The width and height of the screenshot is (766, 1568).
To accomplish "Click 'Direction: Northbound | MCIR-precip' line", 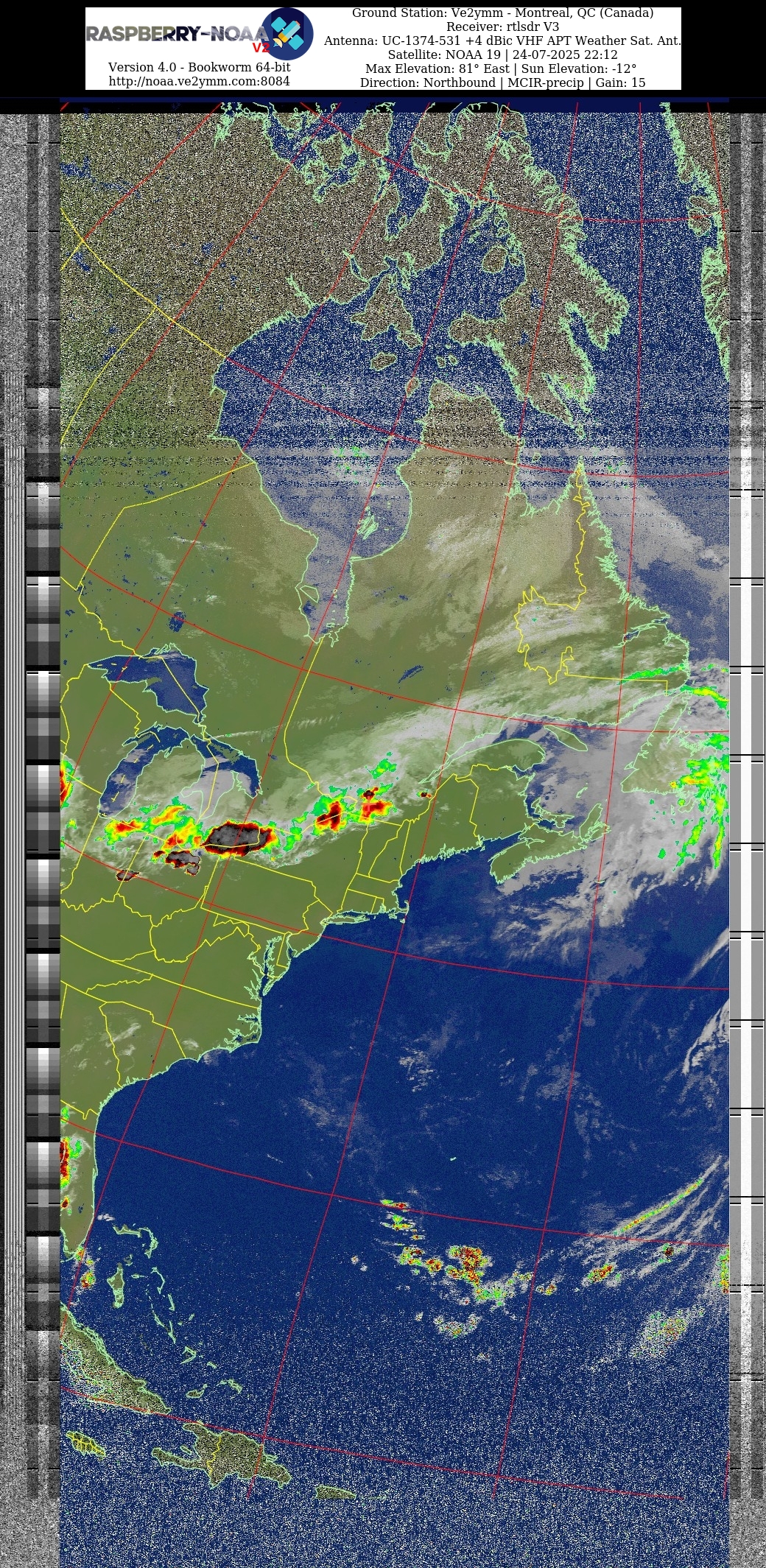I will click(502, 82).
